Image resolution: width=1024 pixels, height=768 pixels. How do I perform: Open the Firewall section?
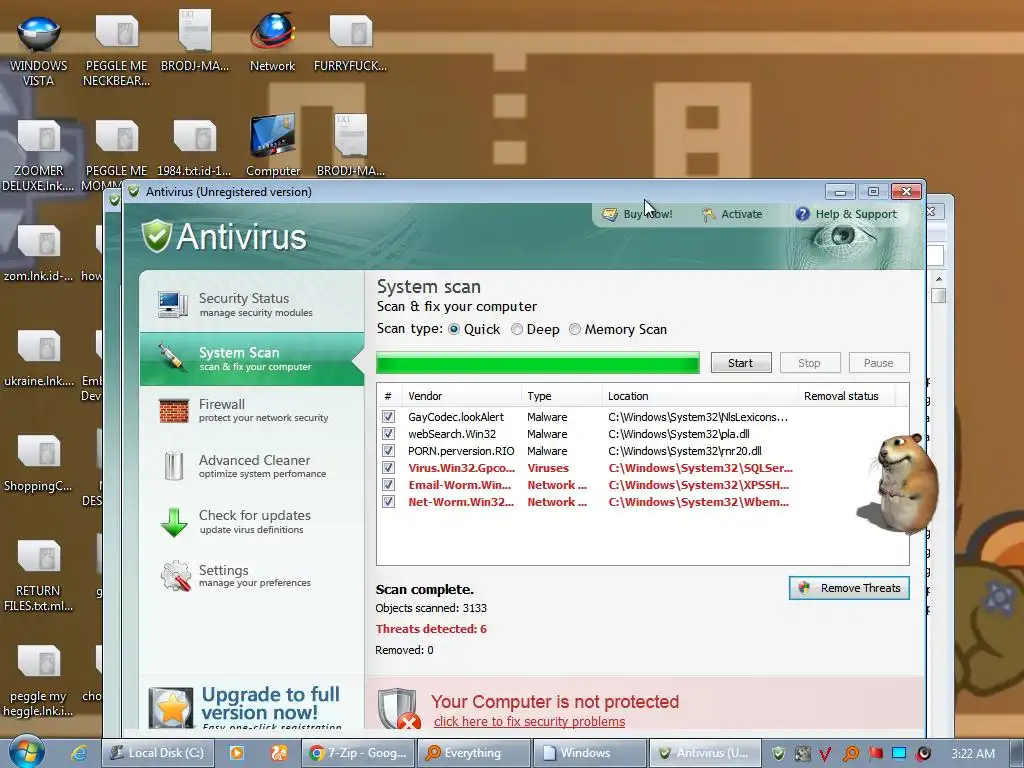[252, 411]
